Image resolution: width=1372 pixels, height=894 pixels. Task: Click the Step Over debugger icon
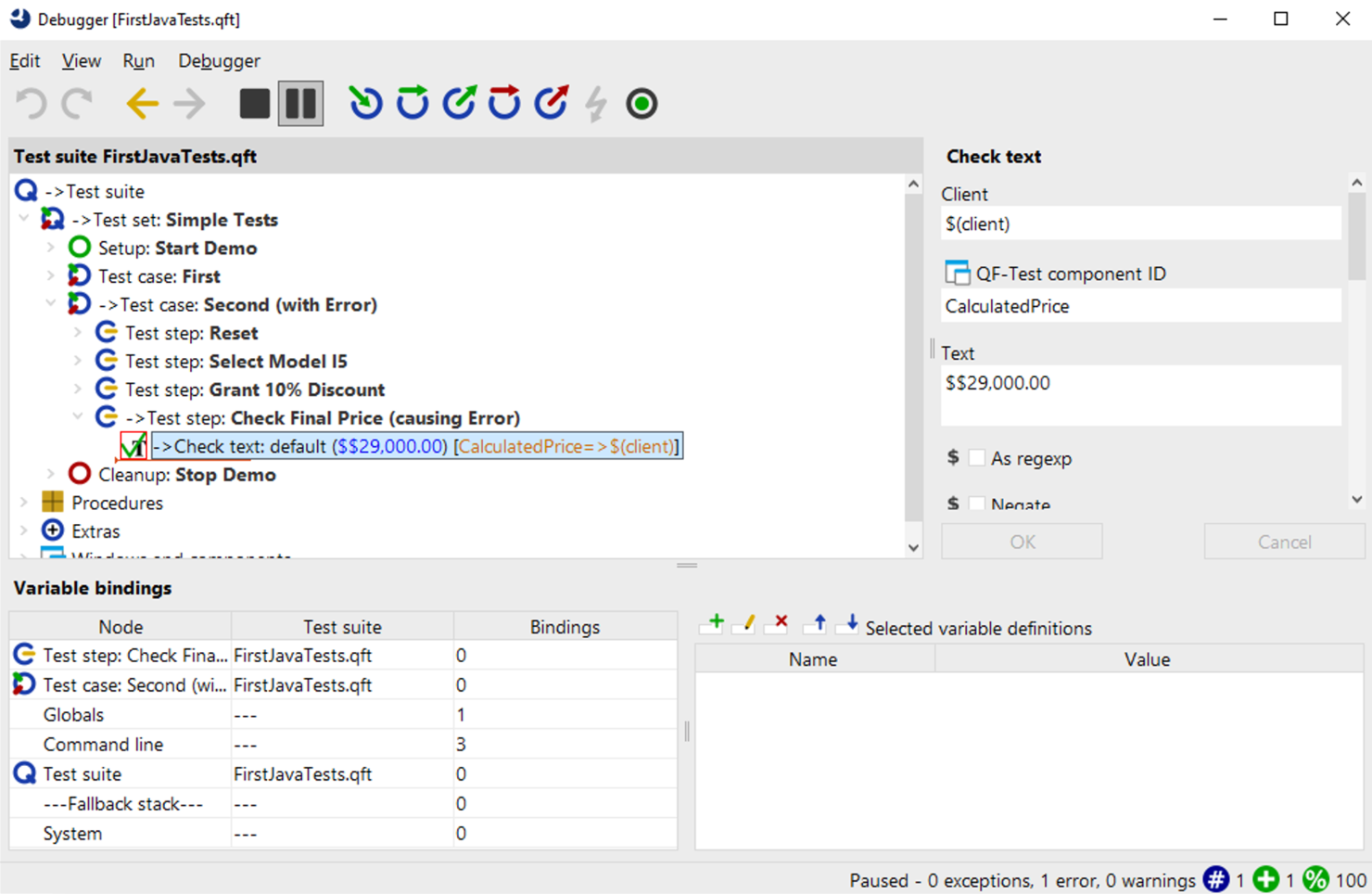pyautogui.click(x=412, y=103)
